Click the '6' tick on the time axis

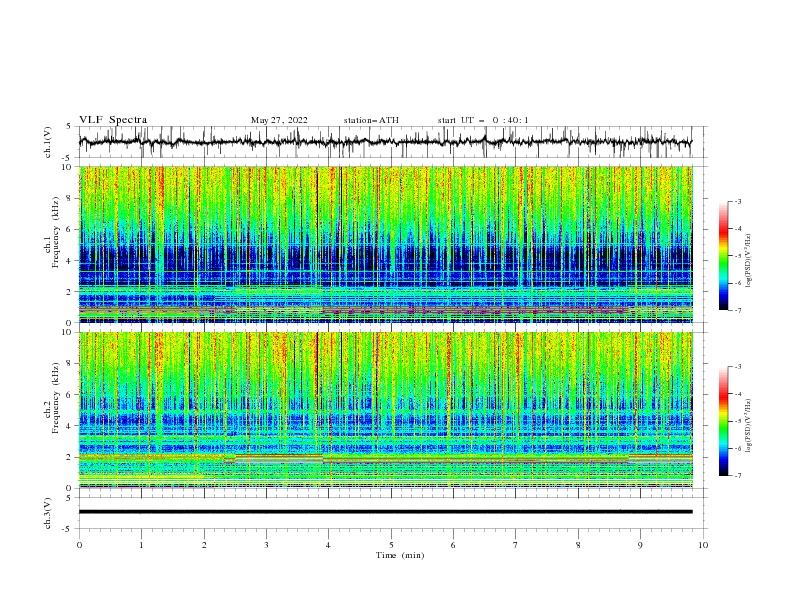click(453, 545)
